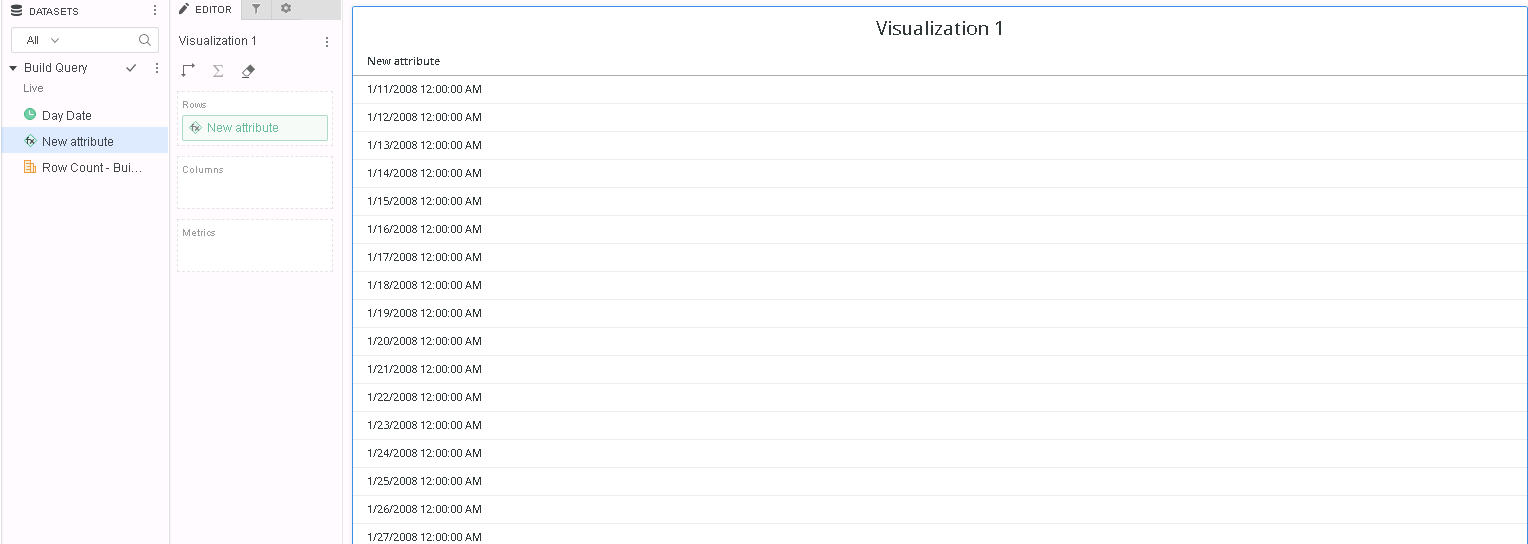This screenshot has width=1528, height=544.
Task: Open the Datasets panel options menu
Action: [154, 11]
